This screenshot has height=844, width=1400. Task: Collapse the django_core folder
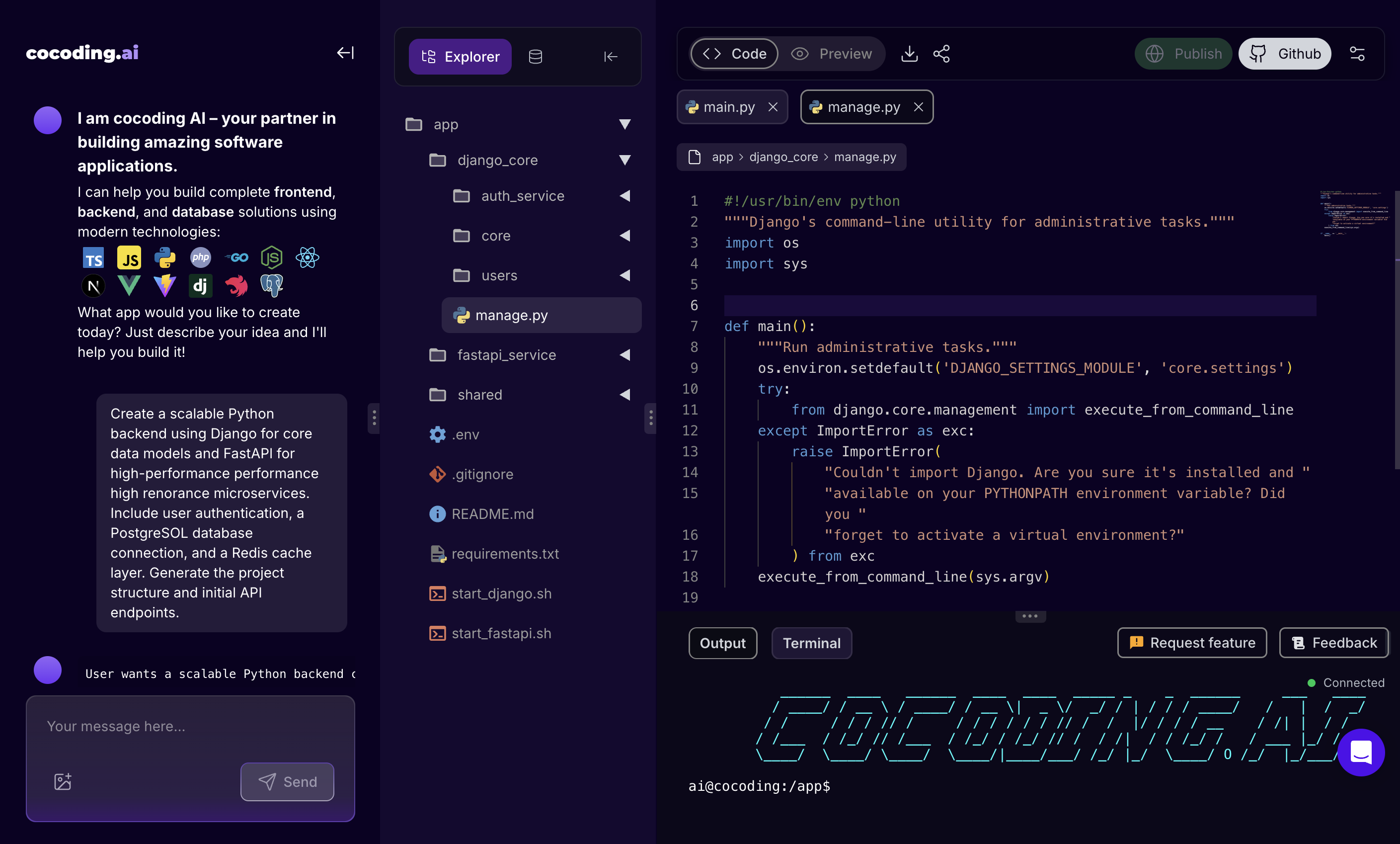point(624,160)
